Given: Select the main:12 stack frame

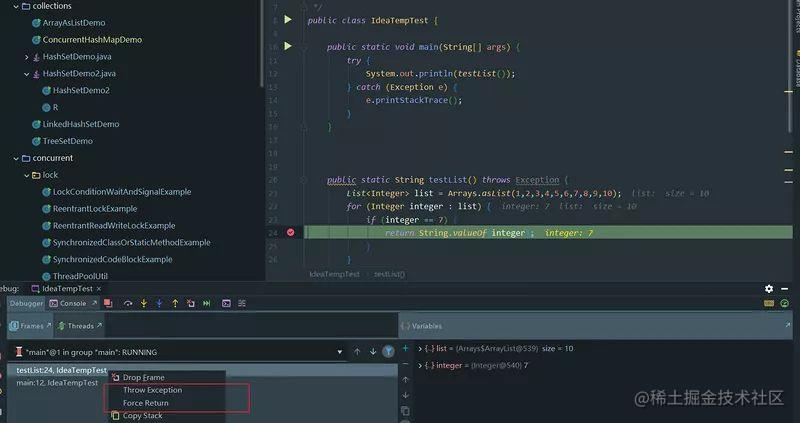Looking at the screenshot, I should coord(57,383).
